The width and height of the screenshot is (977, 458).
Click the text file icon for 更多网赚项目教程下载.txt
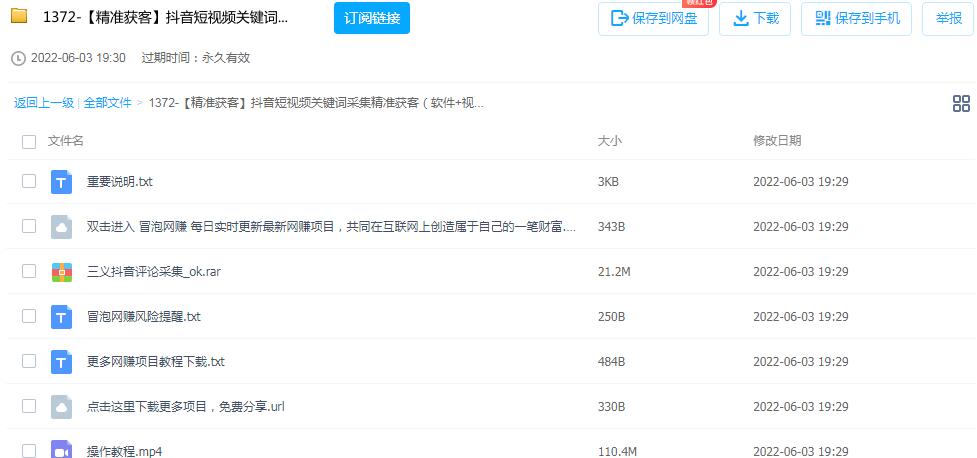(x=61, y=361)
